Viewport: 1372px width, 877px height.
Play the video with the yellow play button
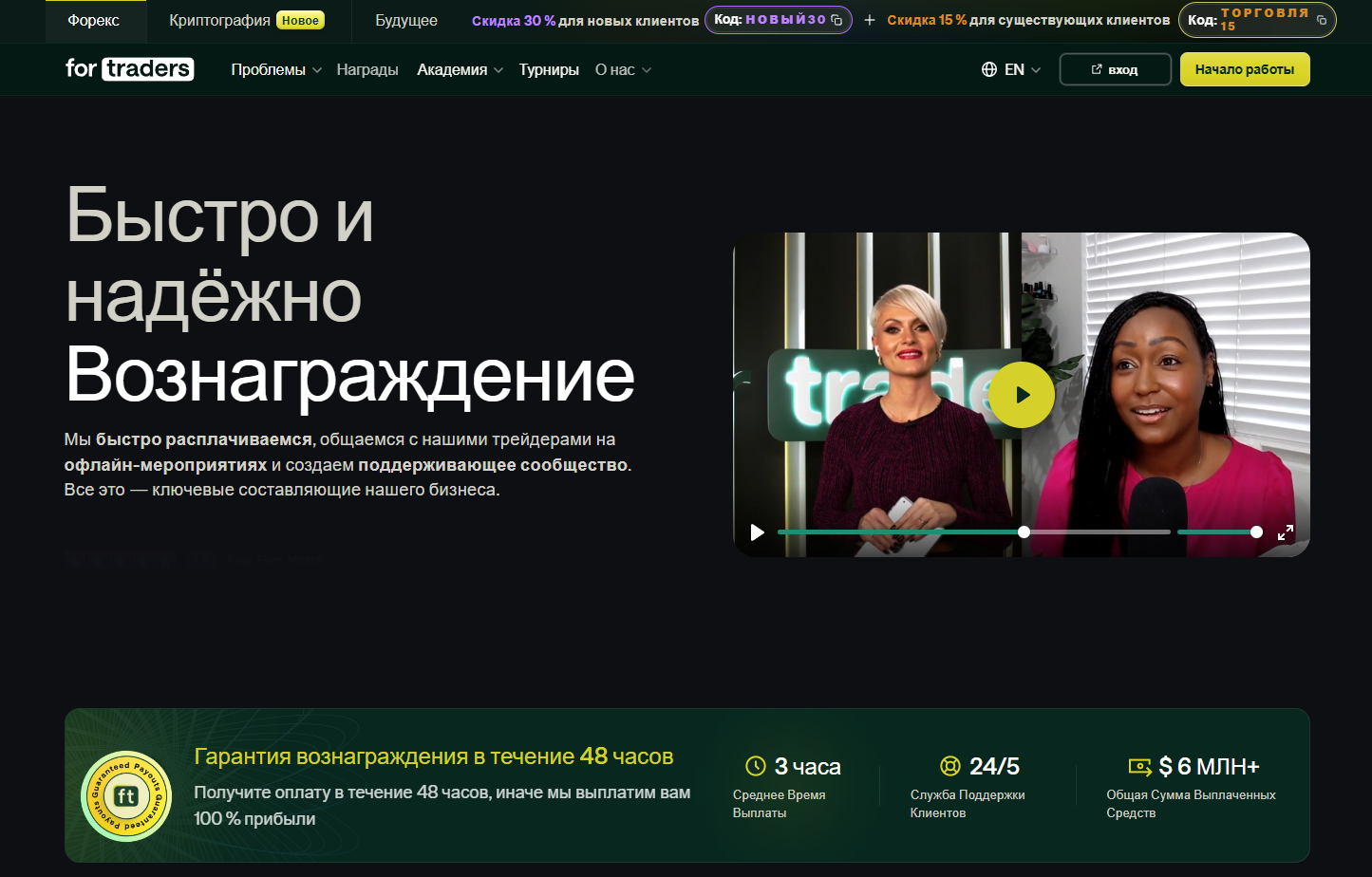[1022, 395]
